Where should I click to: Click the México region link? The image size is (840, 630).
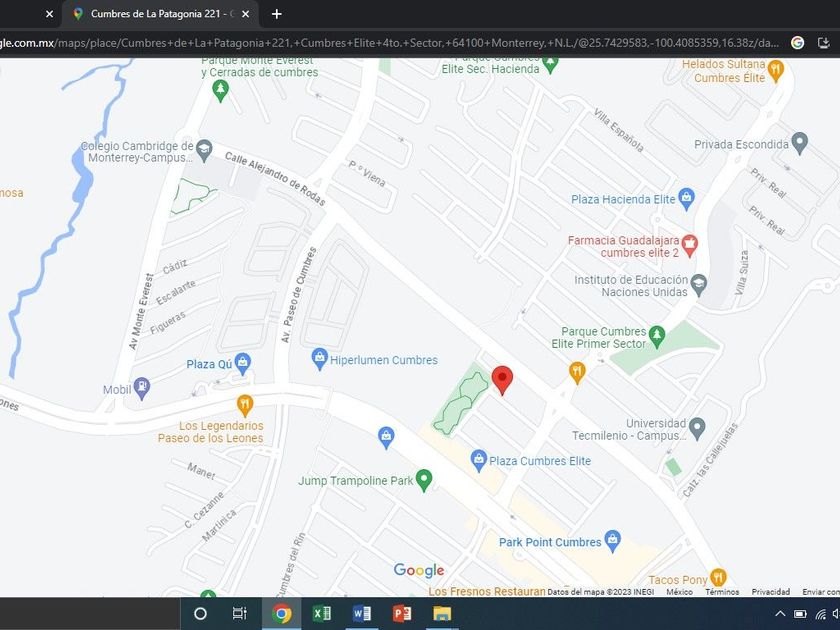679,592
